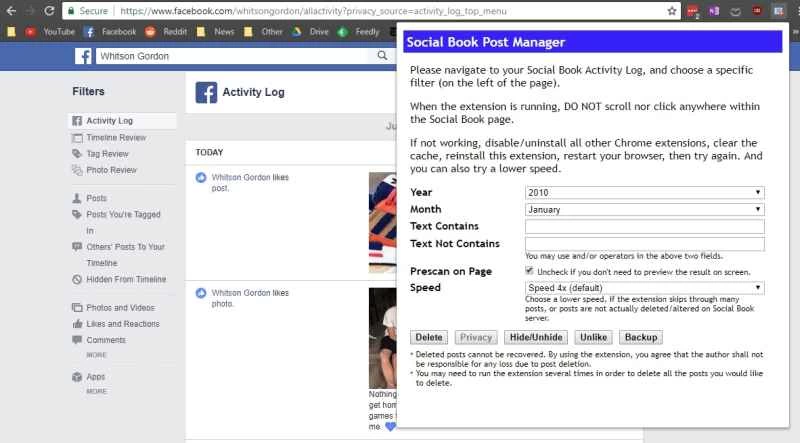
Task: Open the Speed dropdown
Action: (x=644, y=288)
